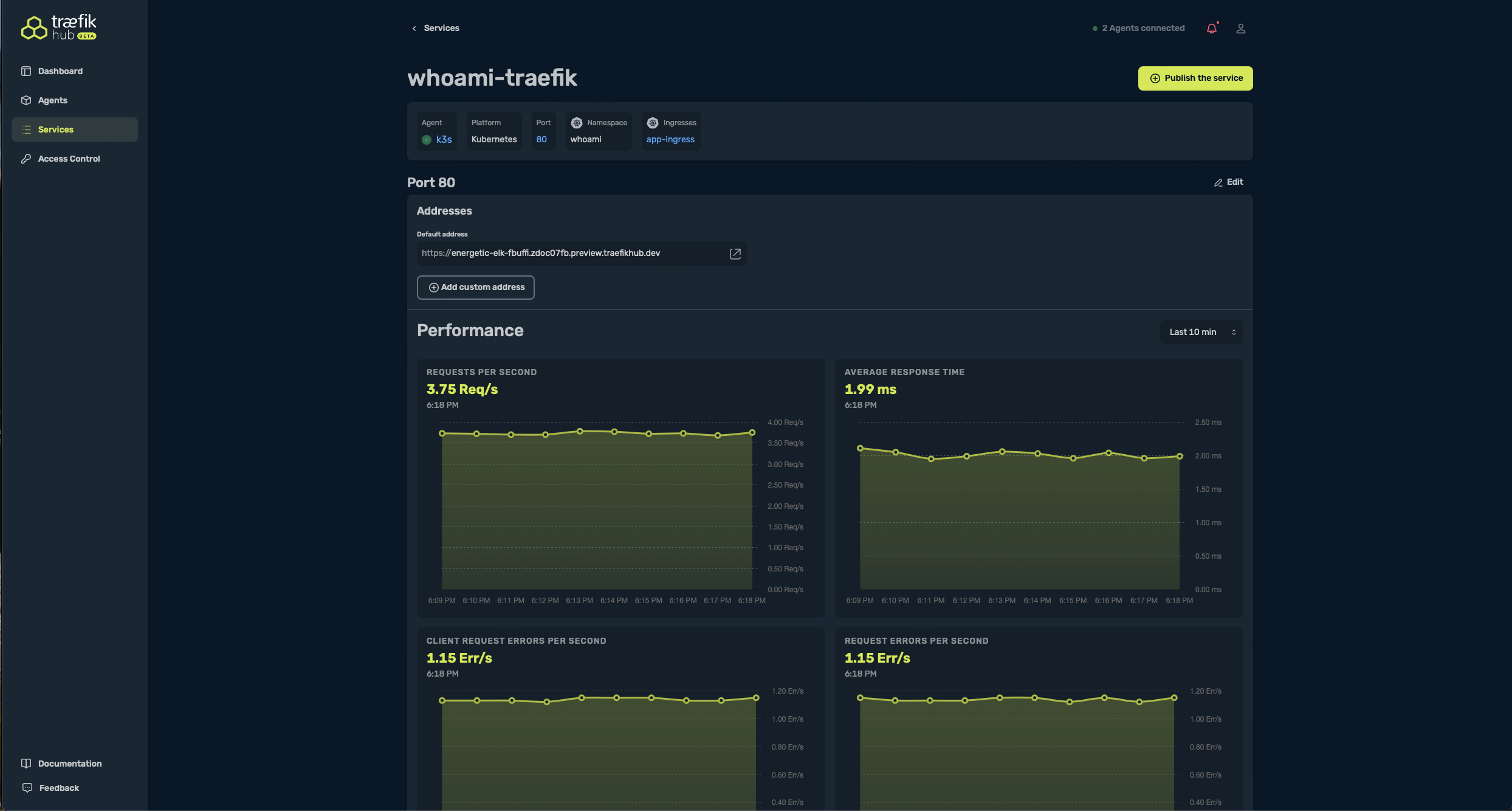Click Add custom address button
This screenshot has width=1512, height=811.
476,288
